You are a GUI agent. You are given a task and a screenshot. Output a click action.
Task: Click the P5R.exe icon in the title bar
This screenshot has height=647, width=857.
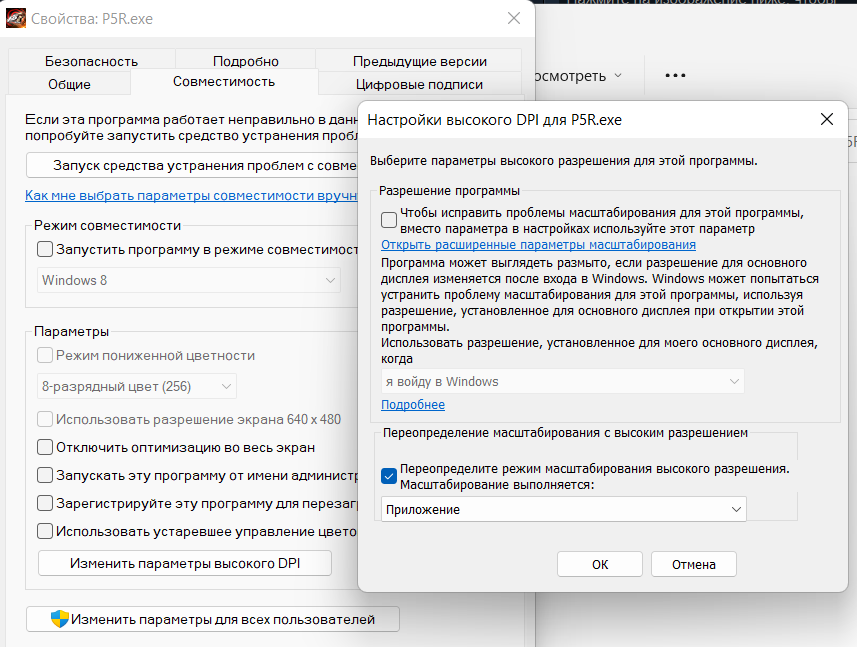pos(15,18)
